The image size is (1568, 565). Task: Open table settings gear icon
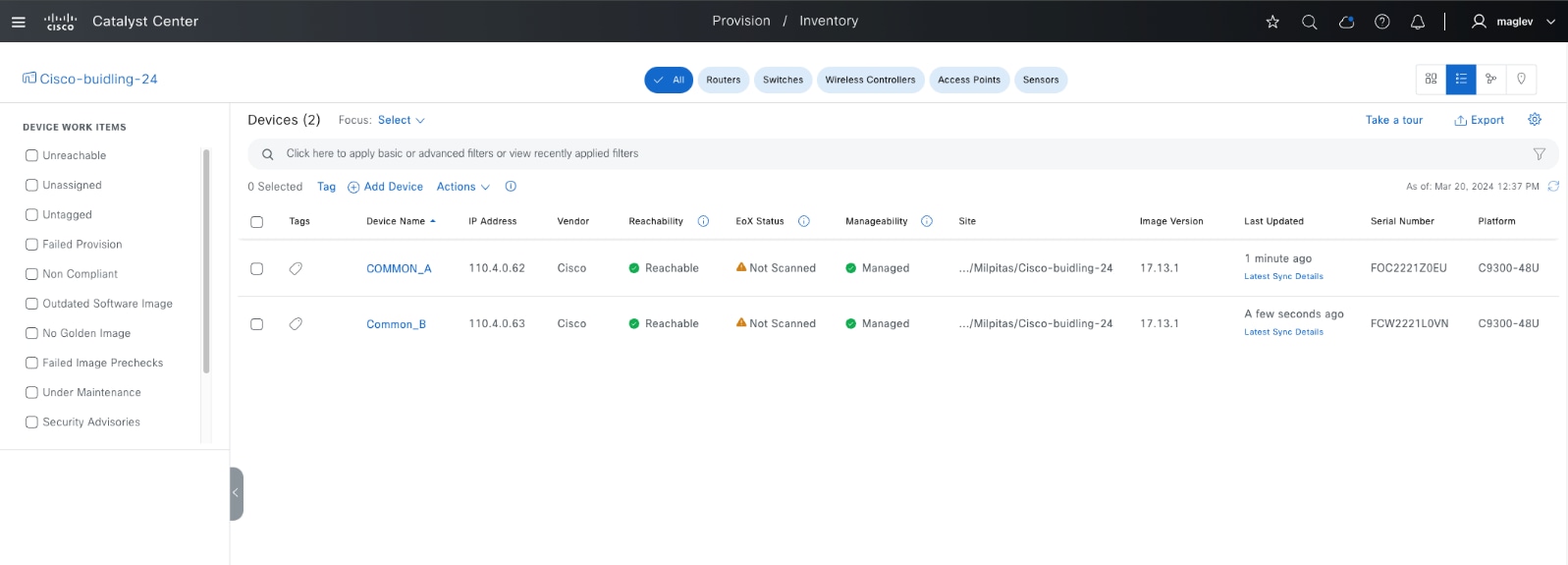[1535, 120]
